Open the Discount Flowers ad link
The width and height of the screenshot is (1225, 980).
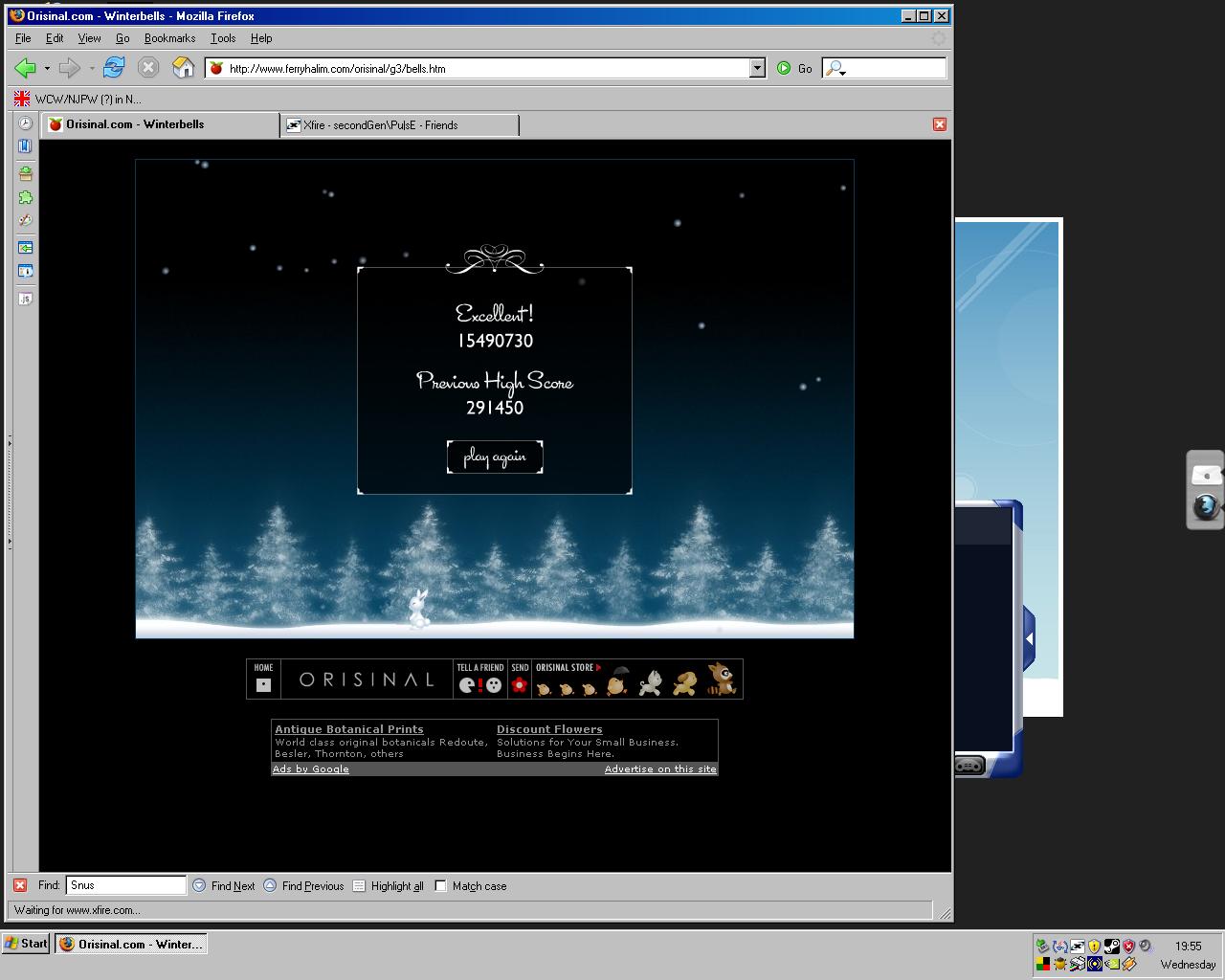549,729
